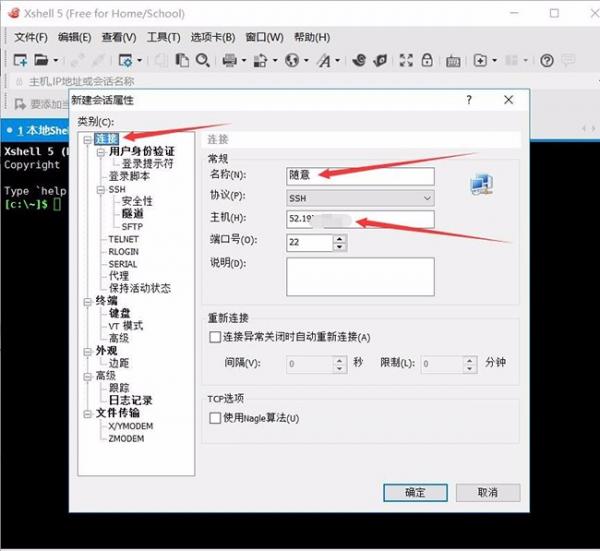
Task: Open the 查看(V) menu
Action: [x=119, y=37]
